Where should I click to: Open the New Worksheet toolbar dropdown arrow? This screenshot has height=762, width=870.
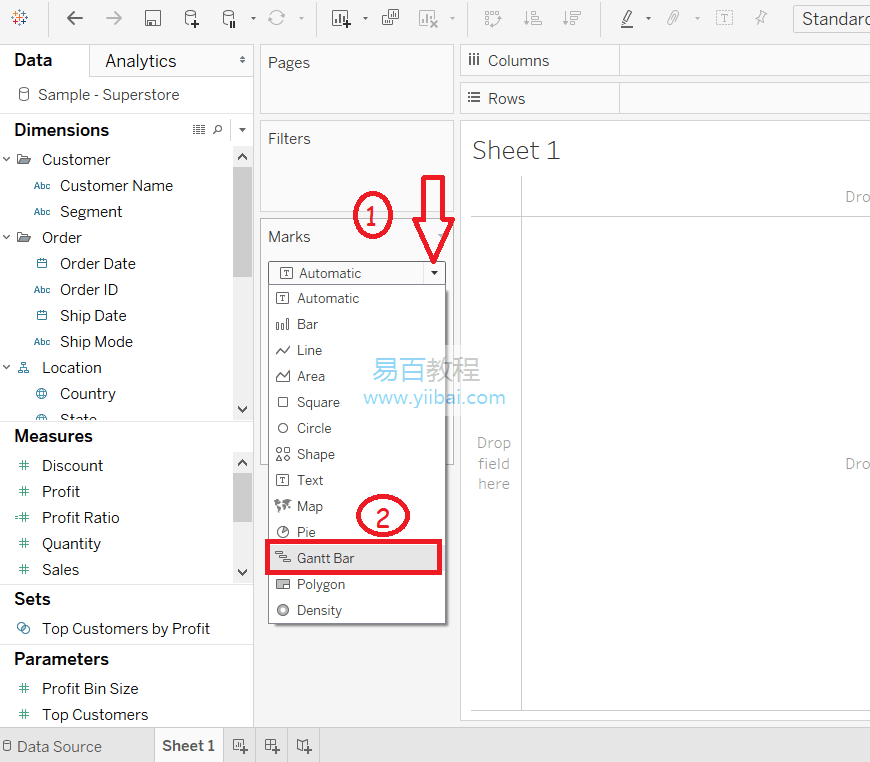365,18
